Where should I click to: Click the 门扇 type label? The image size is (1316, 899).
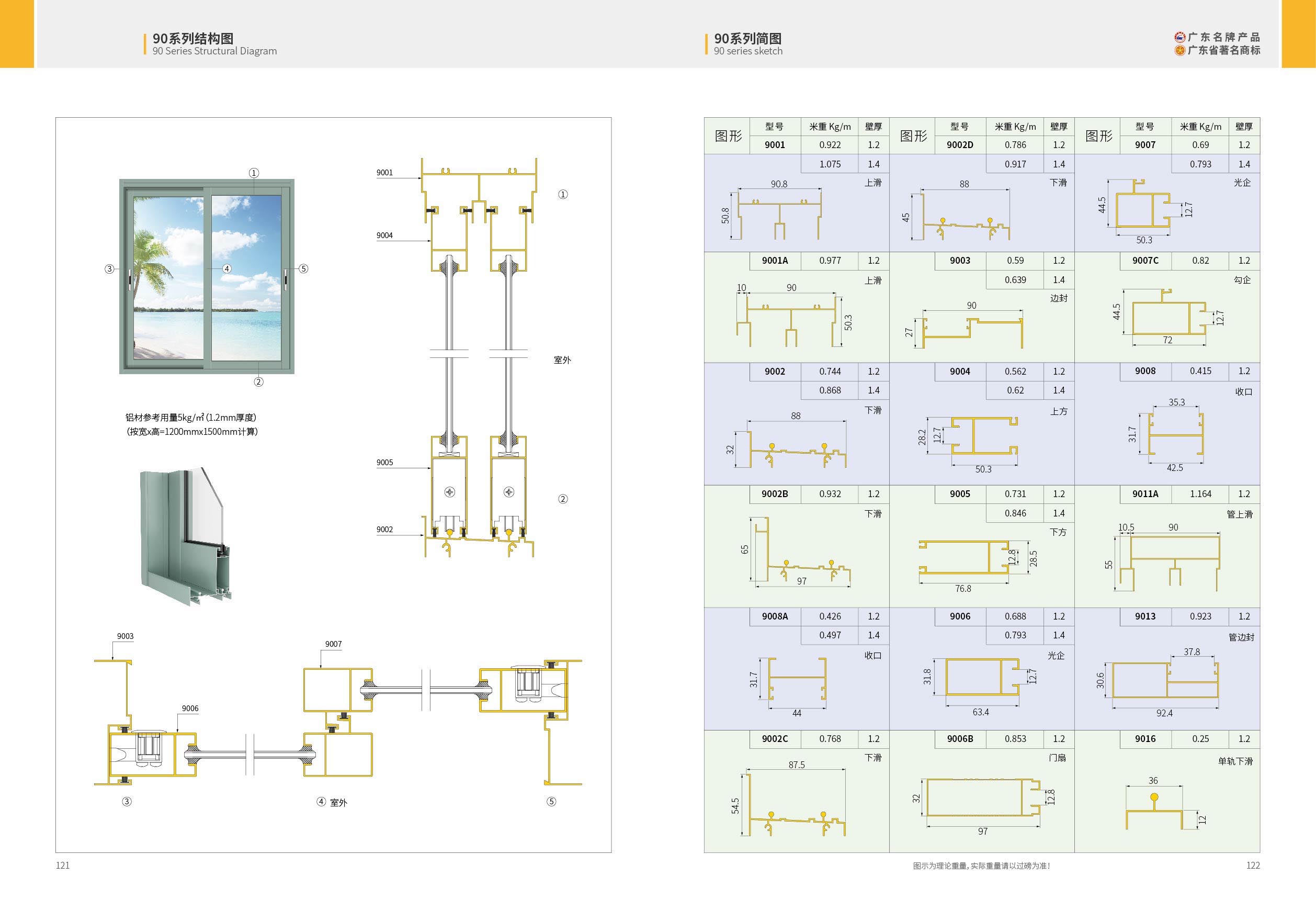click(1057, 758)
